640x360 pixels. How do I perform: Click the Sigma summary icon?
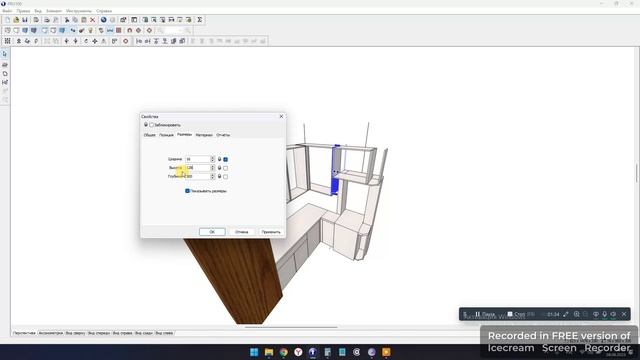[x=200, y=20]
